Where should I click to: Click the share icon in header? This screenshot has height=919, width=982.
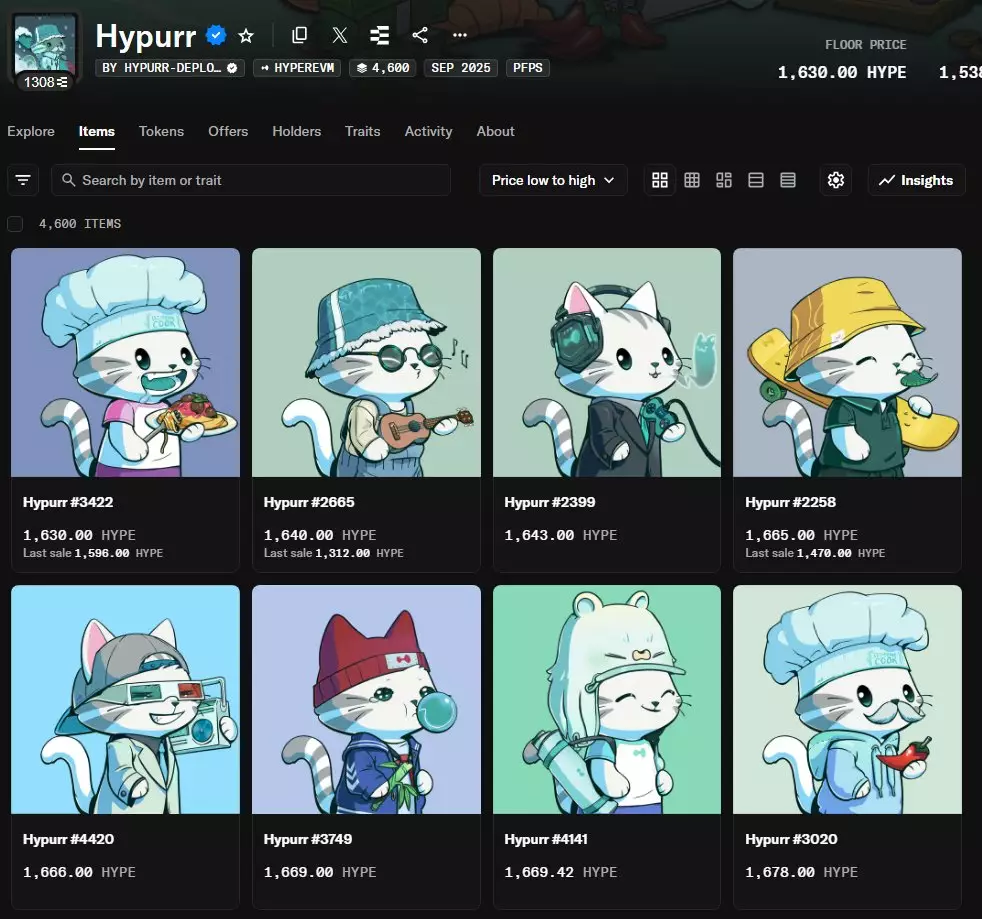[x=420, y=36]
